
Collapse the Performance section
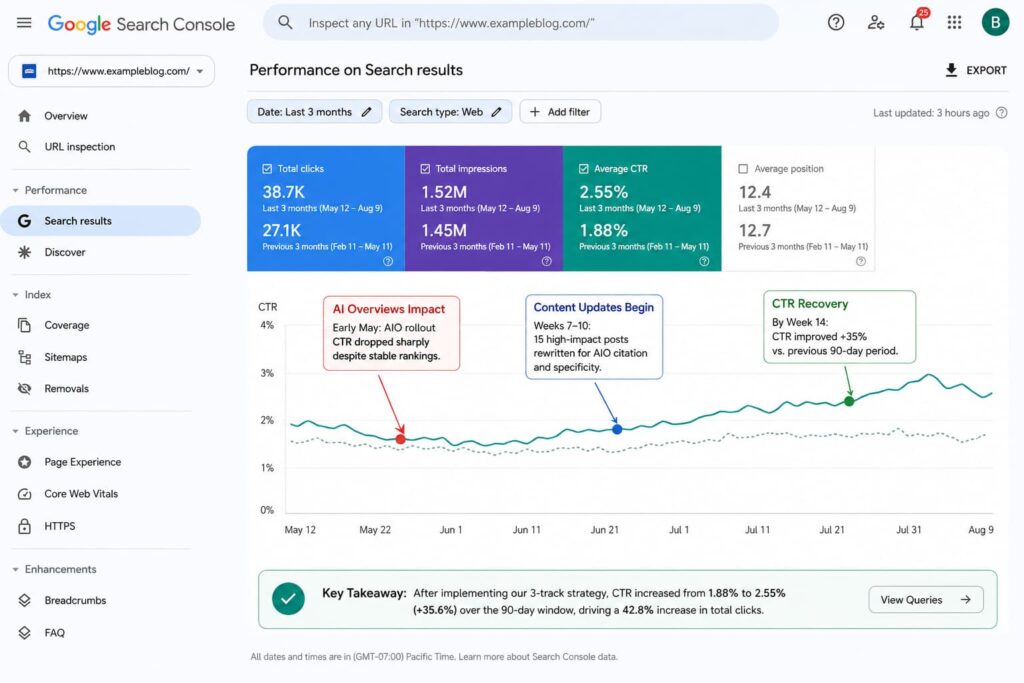pyautogui.click(x=15, y=190)
